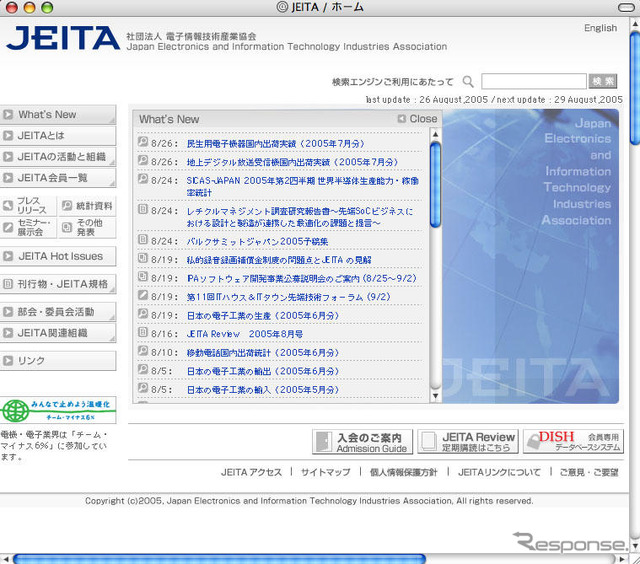Open the 部会・委員会活動 menu item
The height and width of the screenshot is (564, 640).
tap(58, 312)
